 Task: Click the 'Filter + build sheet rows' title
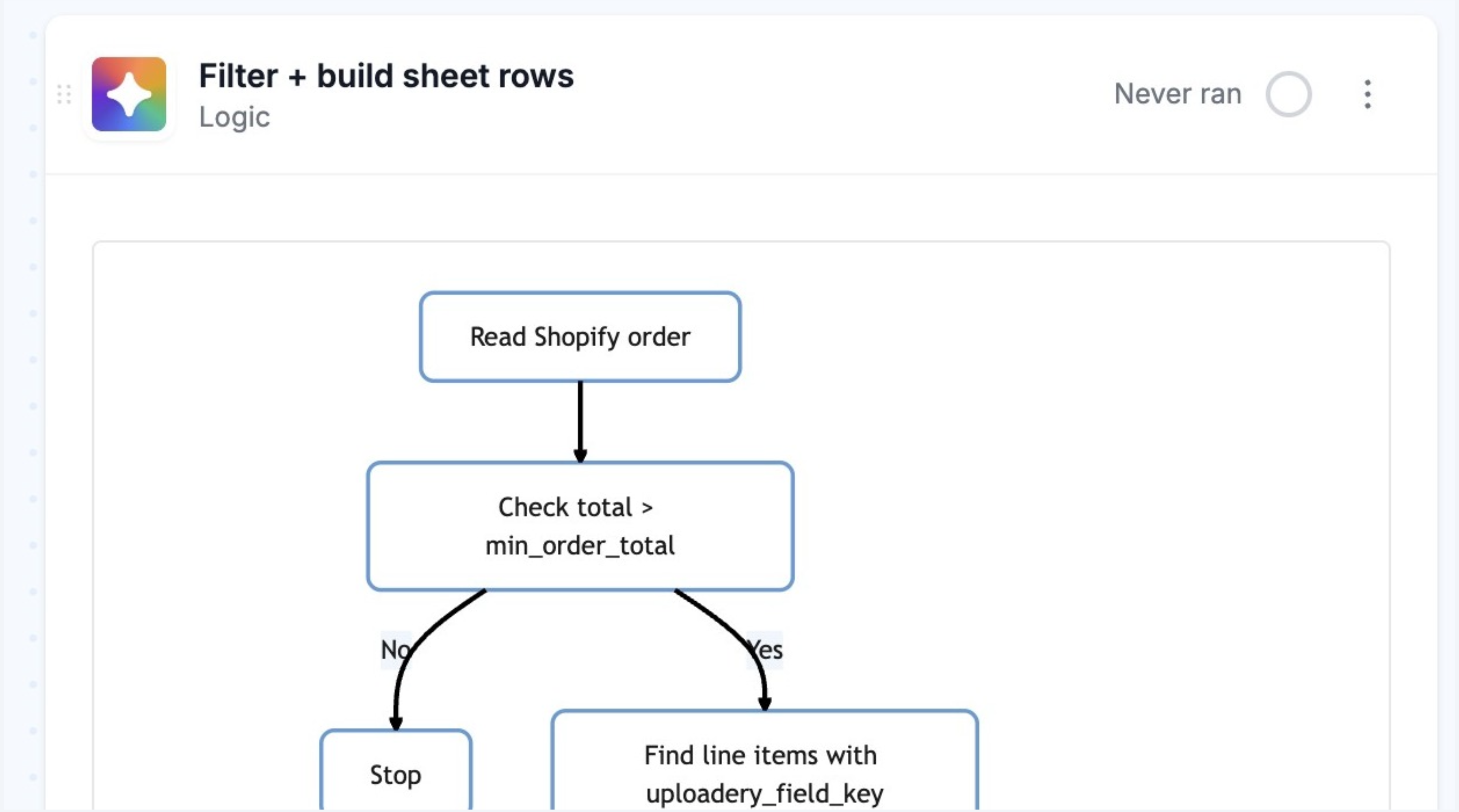tap(386, 76)
